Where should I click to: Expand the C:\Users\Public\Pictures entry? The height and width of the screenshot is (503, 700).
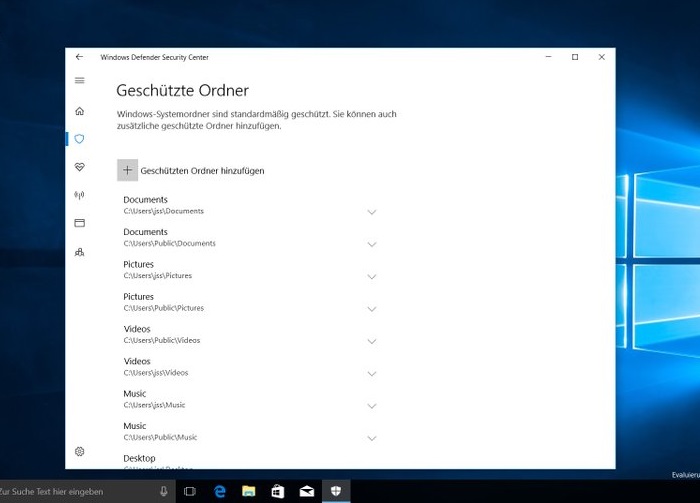click(371, 309)
